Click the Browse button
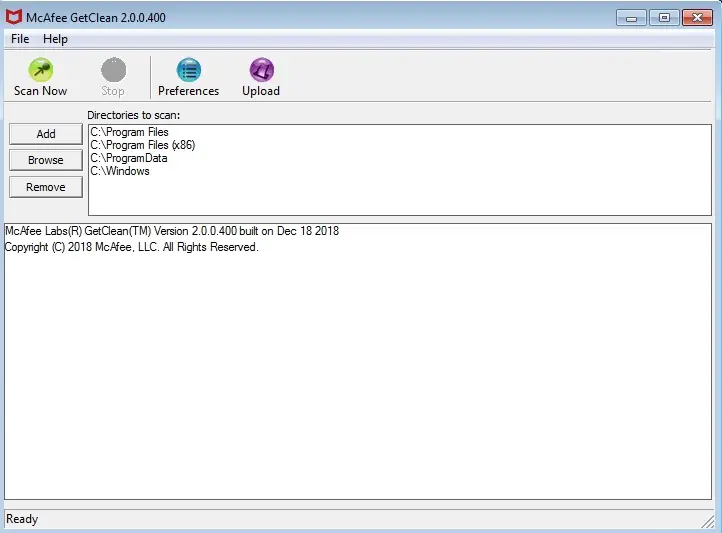 [46, 160]
